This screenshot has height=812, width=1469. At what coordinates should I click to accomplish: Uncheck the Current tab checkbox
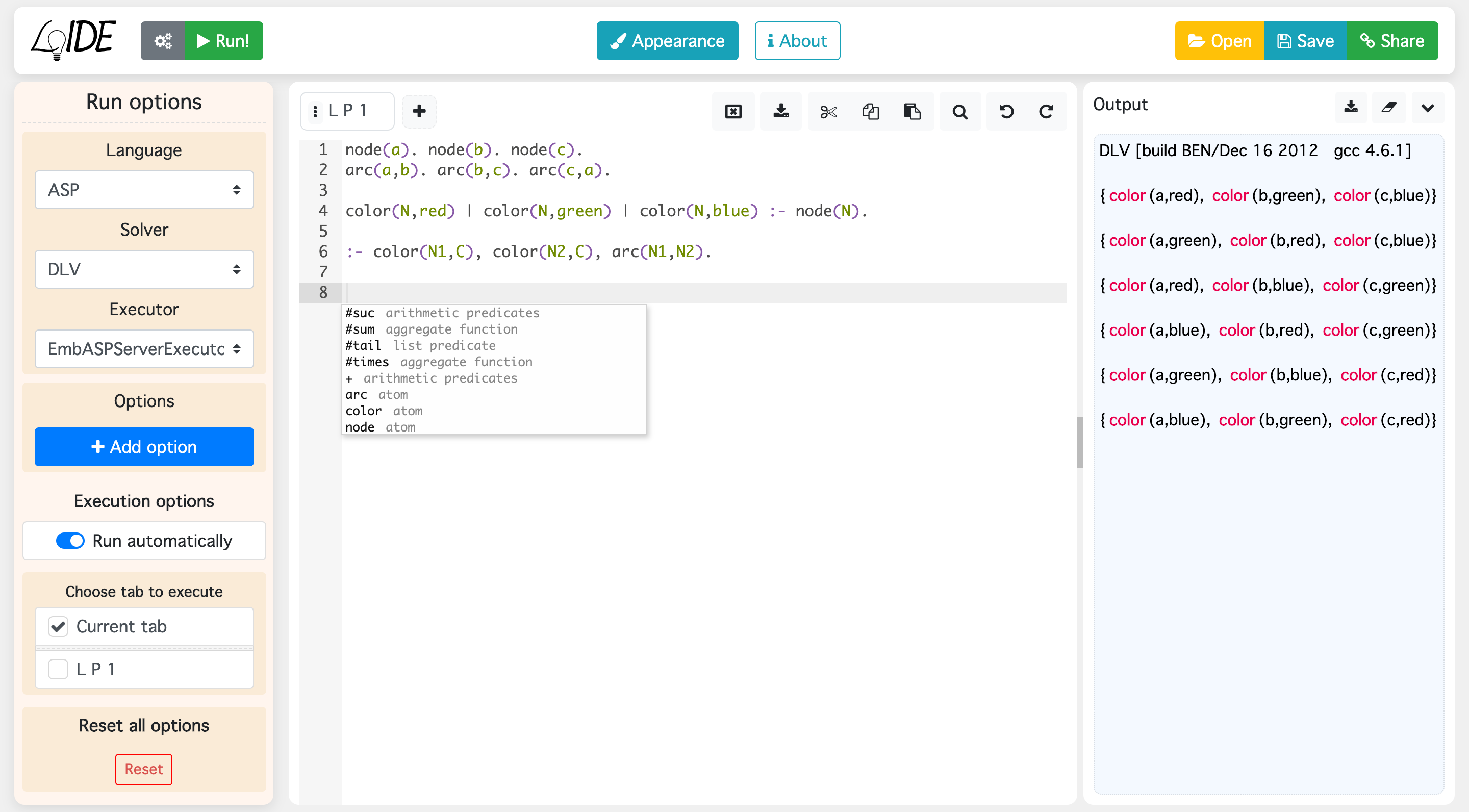tap(58, 626)
